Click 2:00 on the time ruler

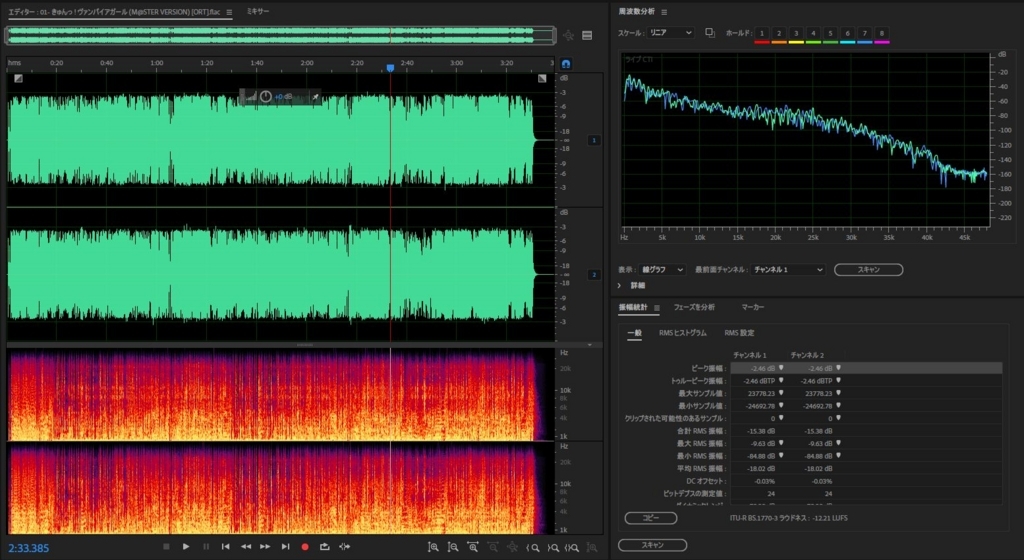[307, 63]
